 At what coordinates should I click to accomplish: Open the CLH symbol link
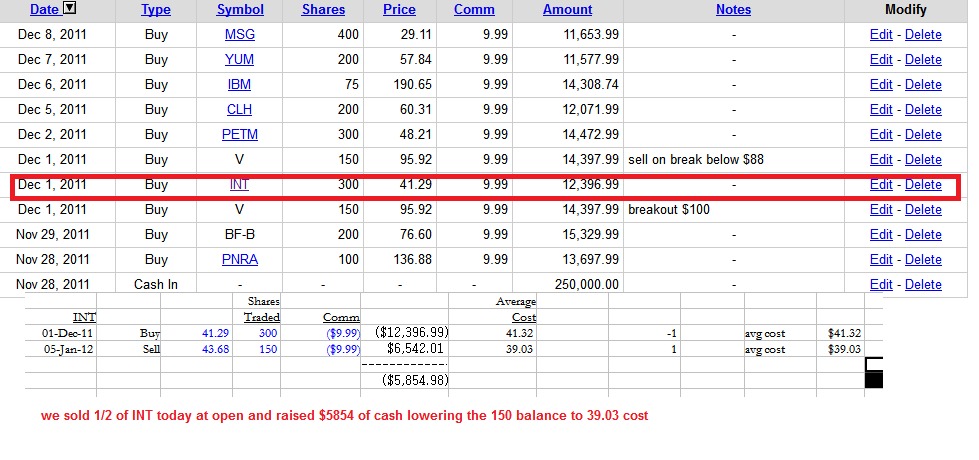[240, 110]
